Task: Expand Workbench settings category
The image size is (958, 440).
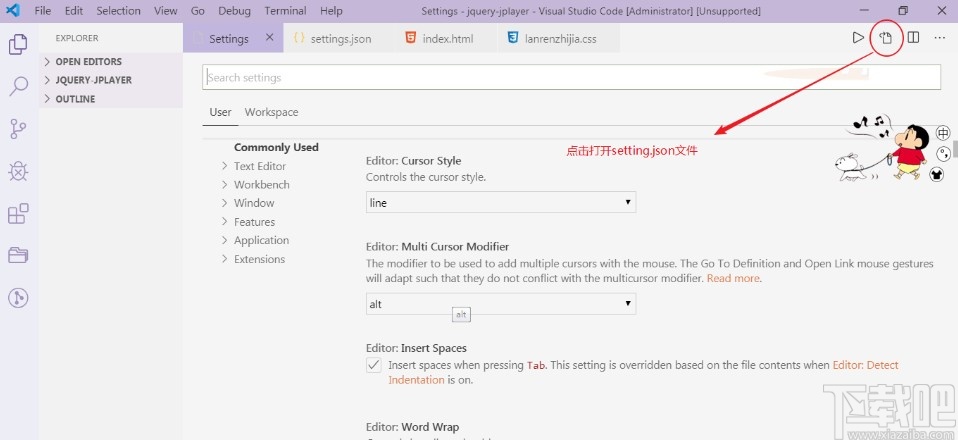Action: (x=261, y=185)
